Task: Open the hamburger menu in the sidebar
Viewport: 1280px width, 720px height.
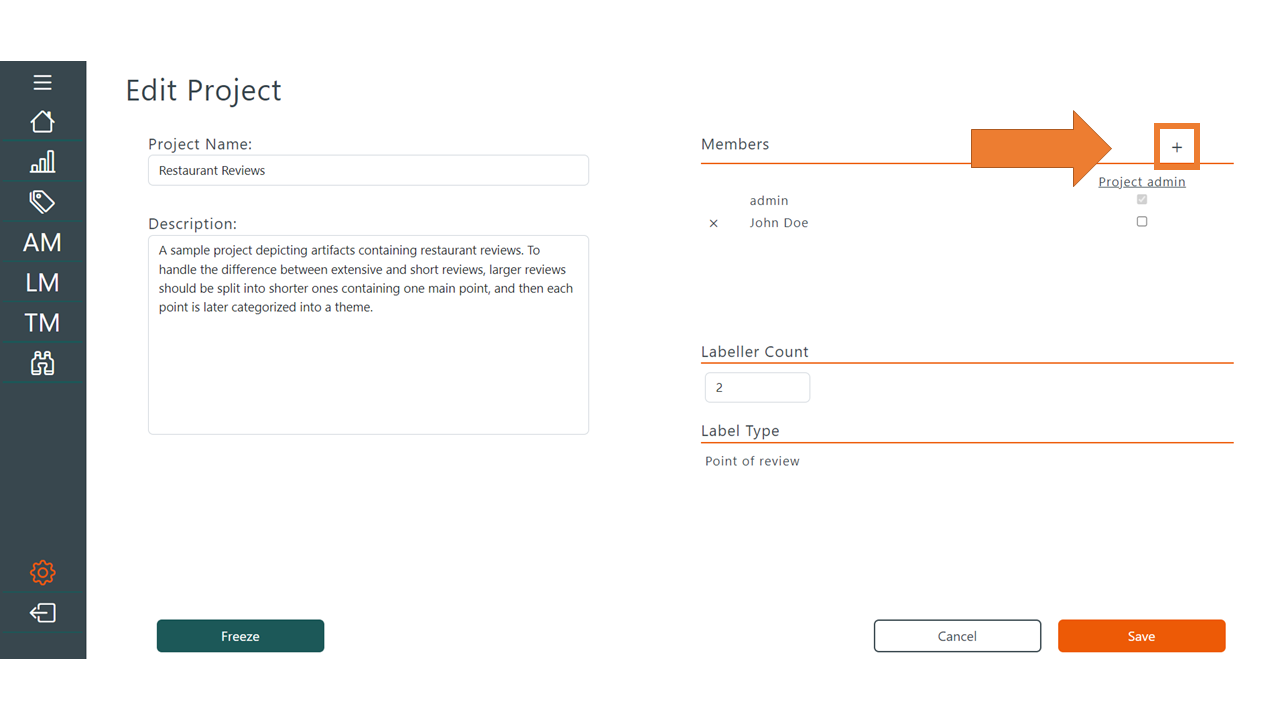Action: [x=42, y=82]
